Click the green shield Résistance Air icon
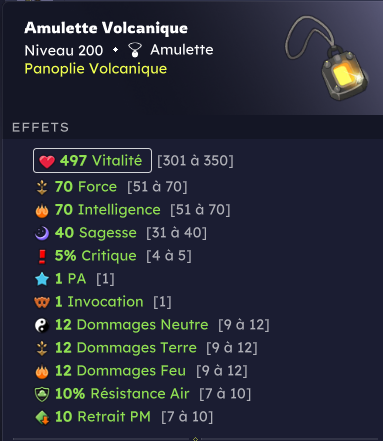 coord(42,394)
